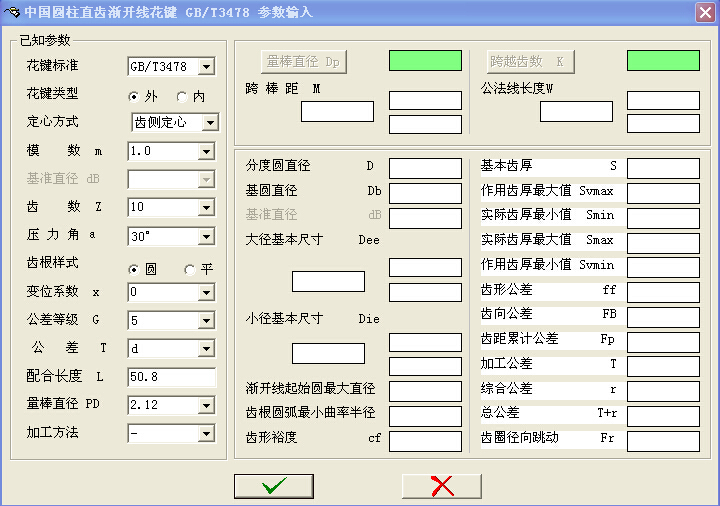
Task: Open the 压力角 30° dropdown
Action: point(206,237)
